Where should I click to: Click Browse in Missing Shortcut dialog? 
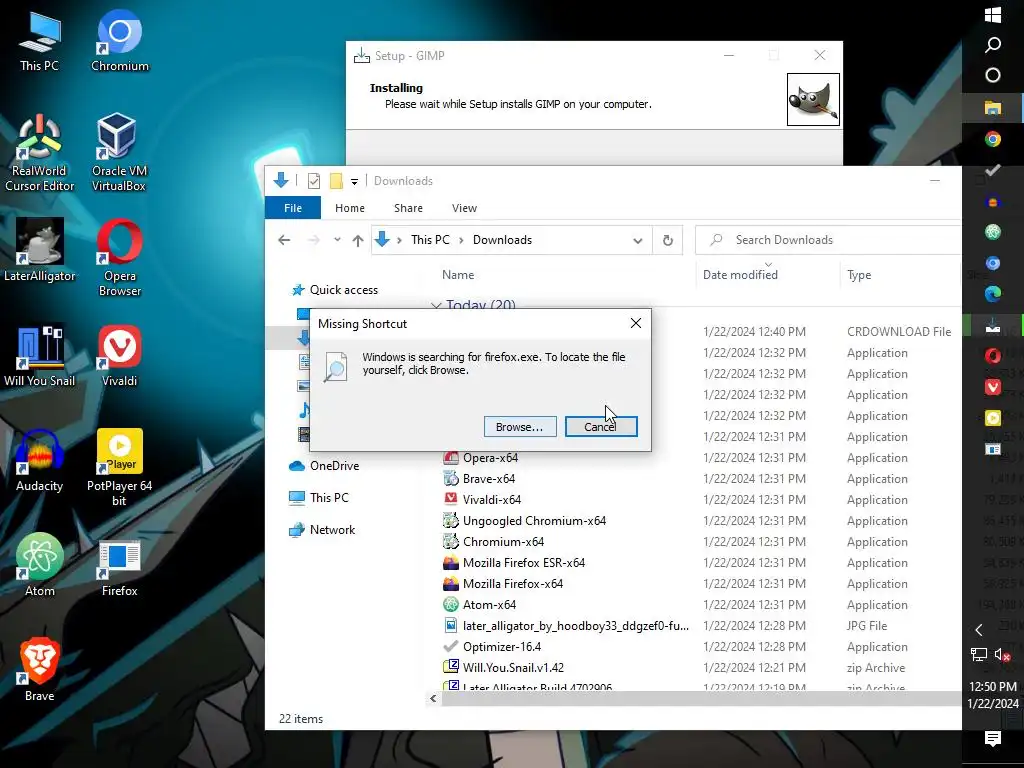tap(520, 426)
